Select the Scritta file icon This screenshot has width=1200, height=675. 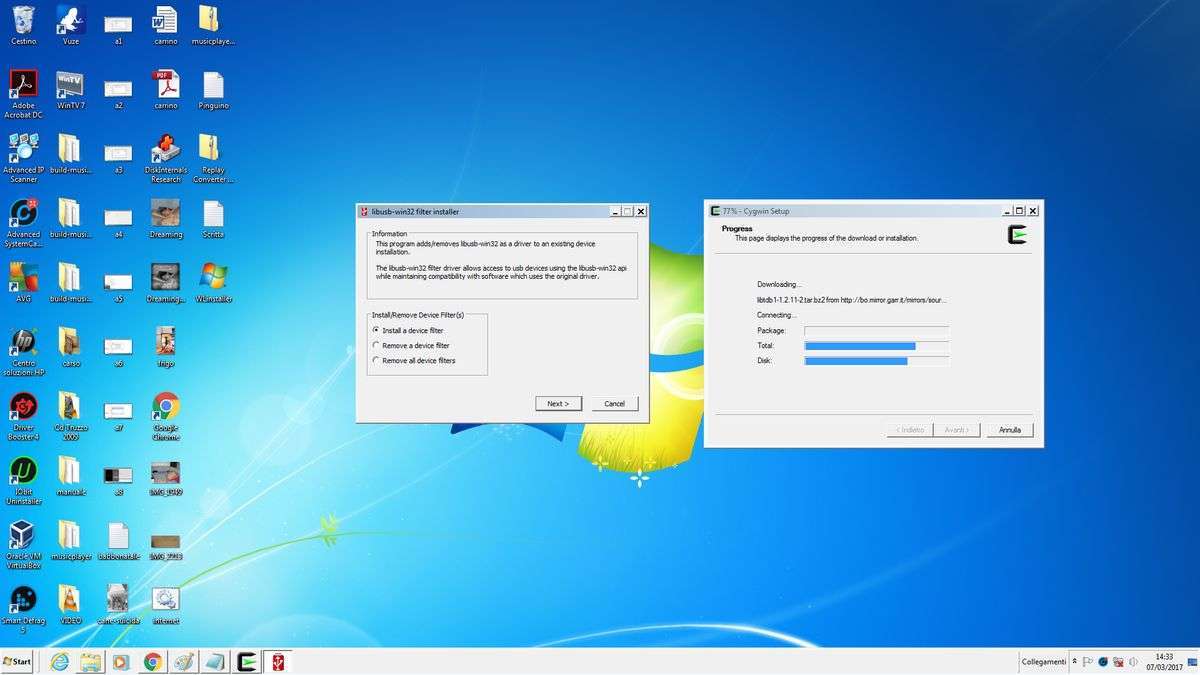click(x=213, y=218)
